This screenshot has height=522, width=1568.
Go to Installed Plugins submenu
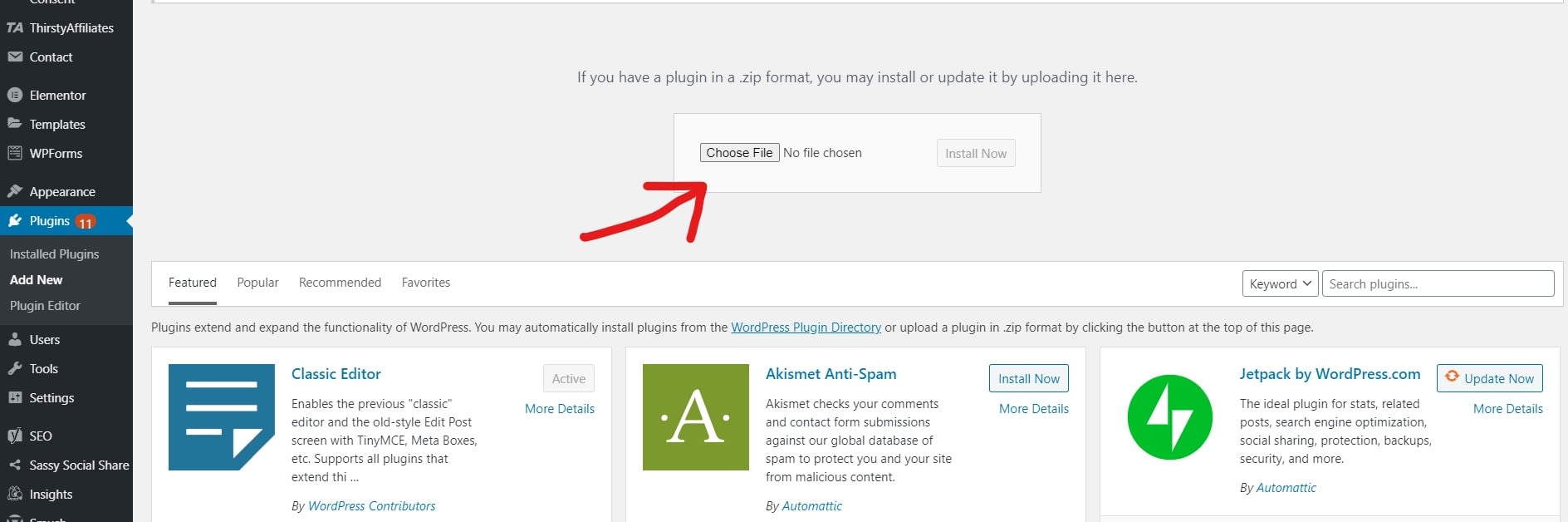click(54, 254)
